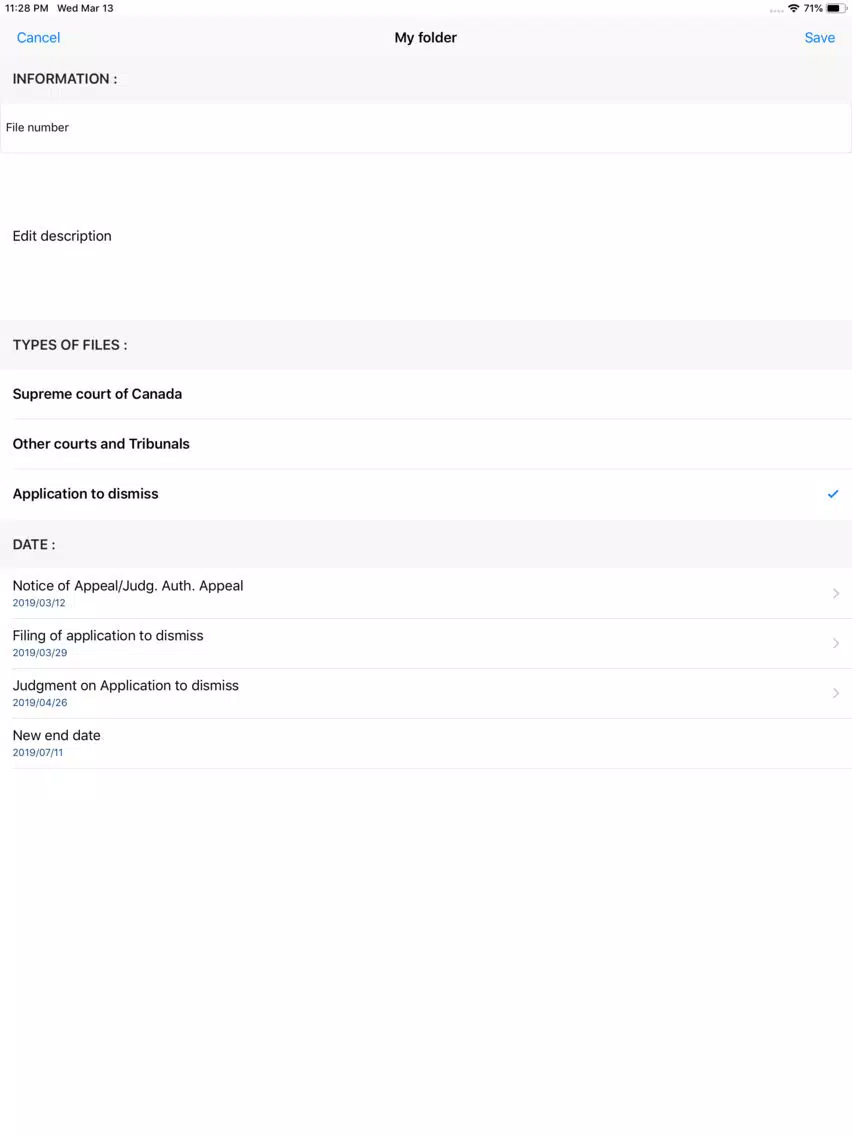
Task: Open Filing of application to dismiss date
Action: tap(426, 643)
